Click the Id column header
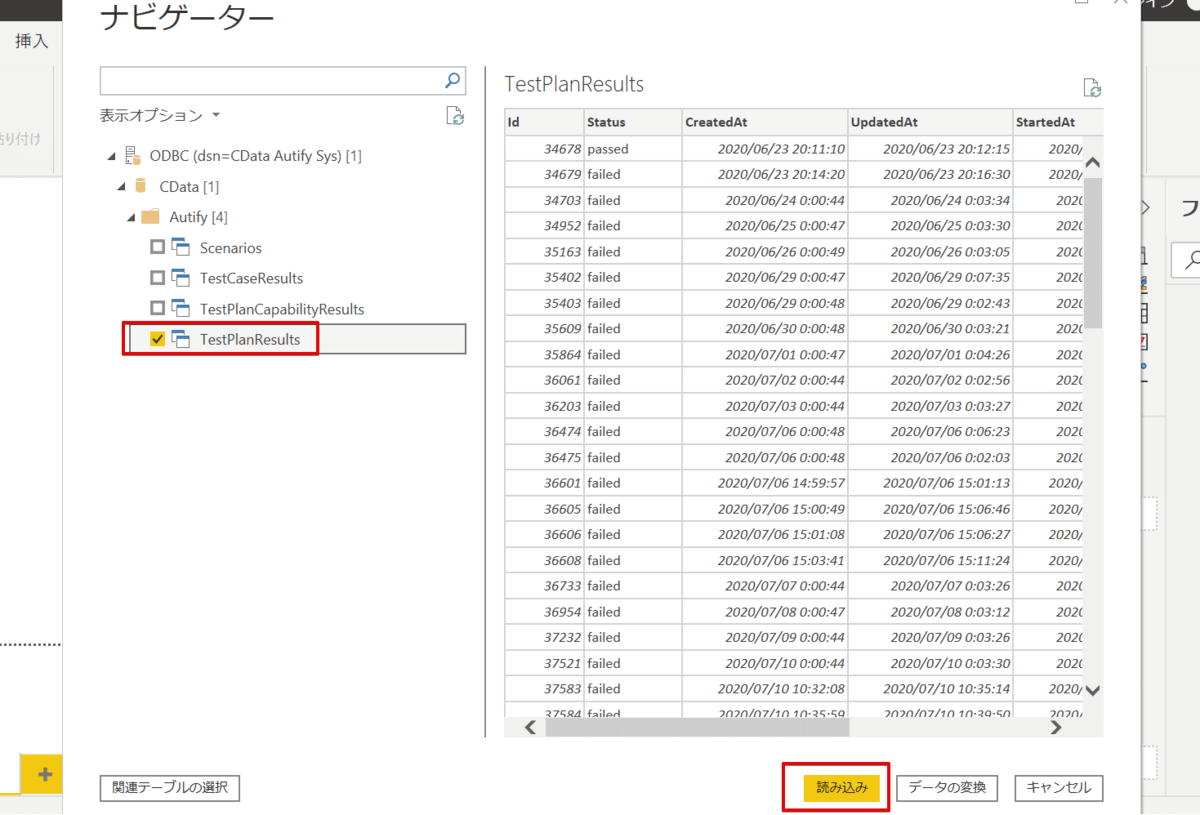Viewport: 1200px width, 815px height. pyautogui.click(x=544, y=122)
